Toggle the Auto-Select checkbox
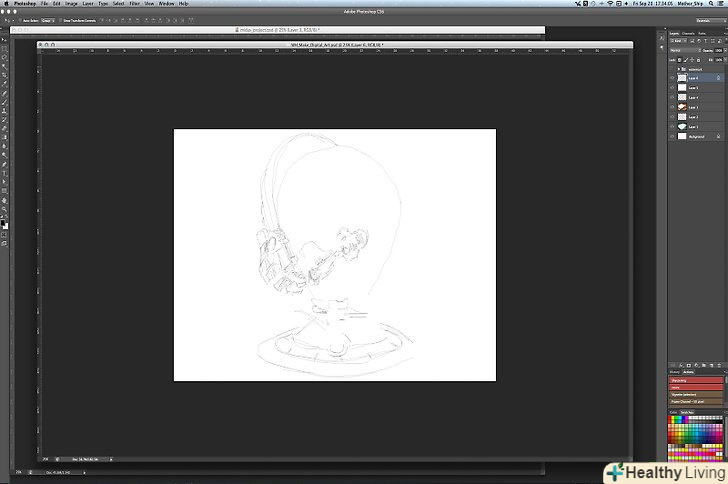This screenshot has height=484, width=728. pos(21,19)
